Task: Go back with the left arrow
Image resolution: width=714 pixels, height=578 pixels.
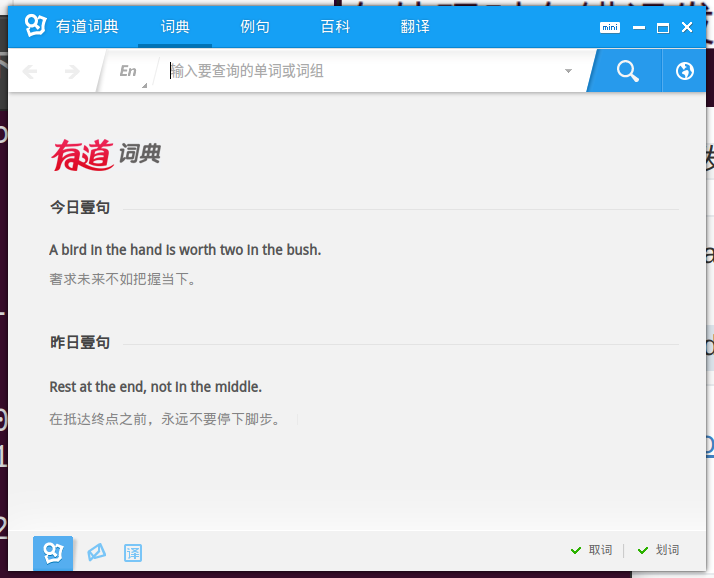Action: point(30,72)
